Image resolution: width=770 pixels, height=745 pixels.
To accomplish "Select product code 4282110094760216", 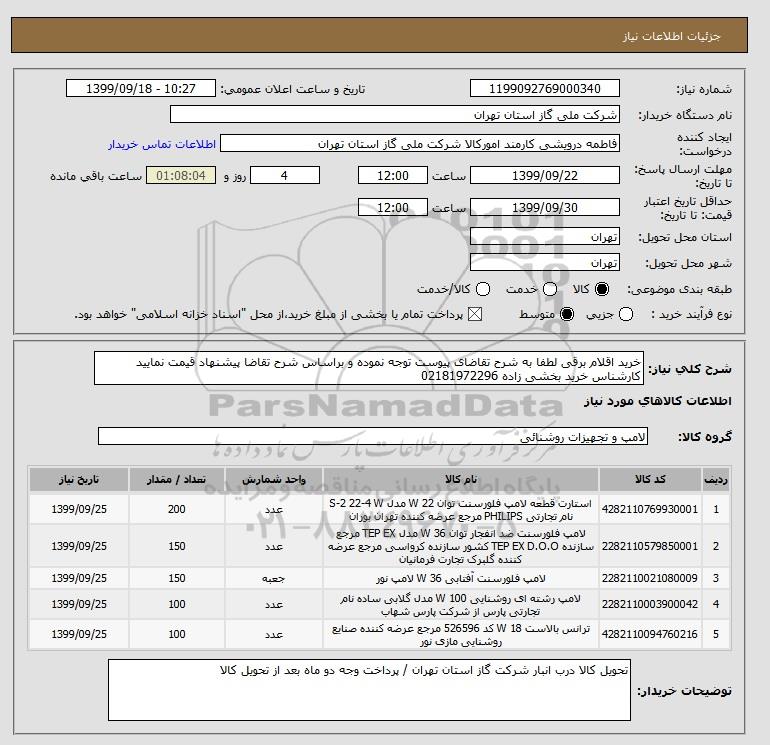I will [x=650, y=635].
